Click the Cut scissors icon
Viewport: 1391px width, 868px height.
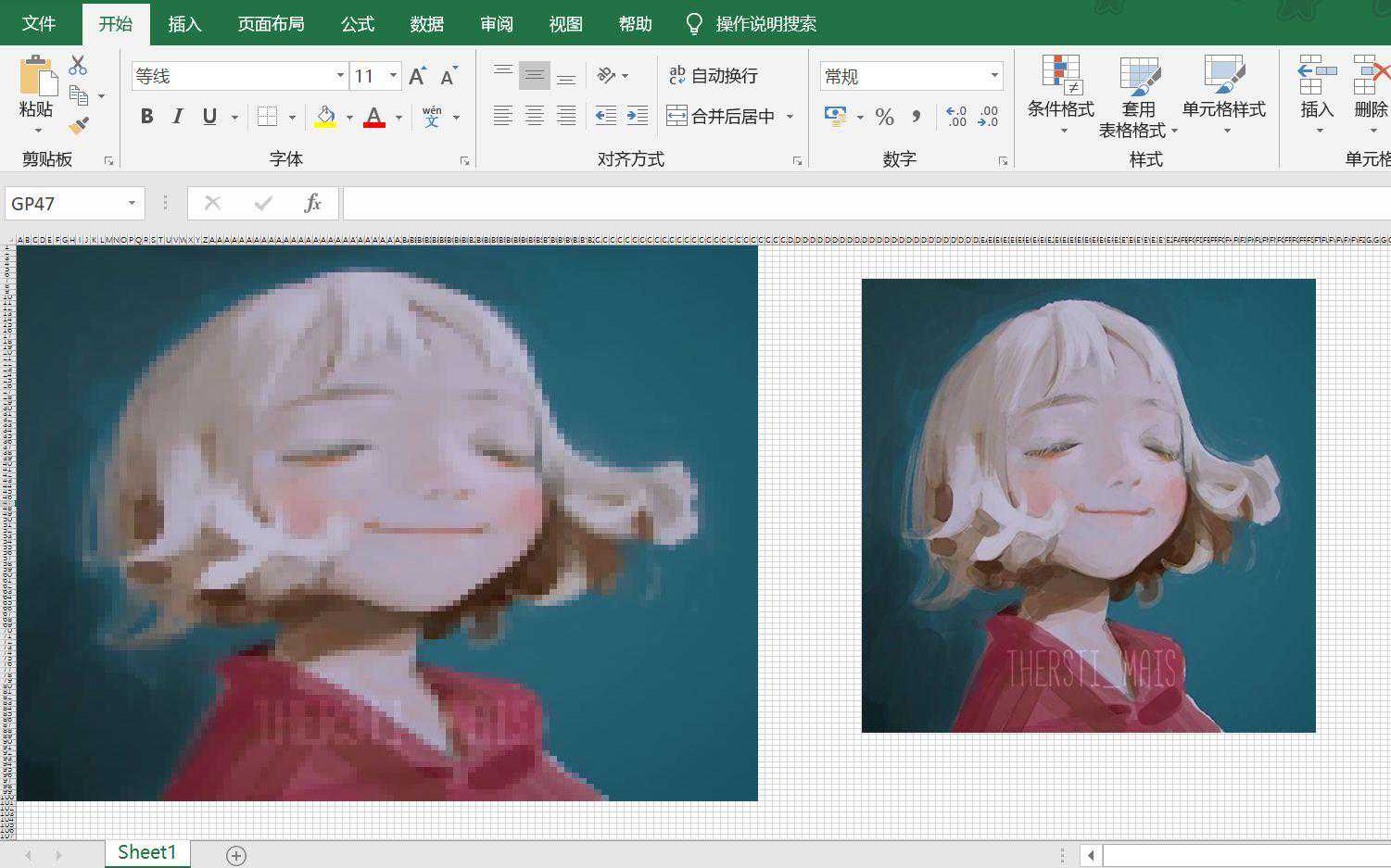[78, 66]
